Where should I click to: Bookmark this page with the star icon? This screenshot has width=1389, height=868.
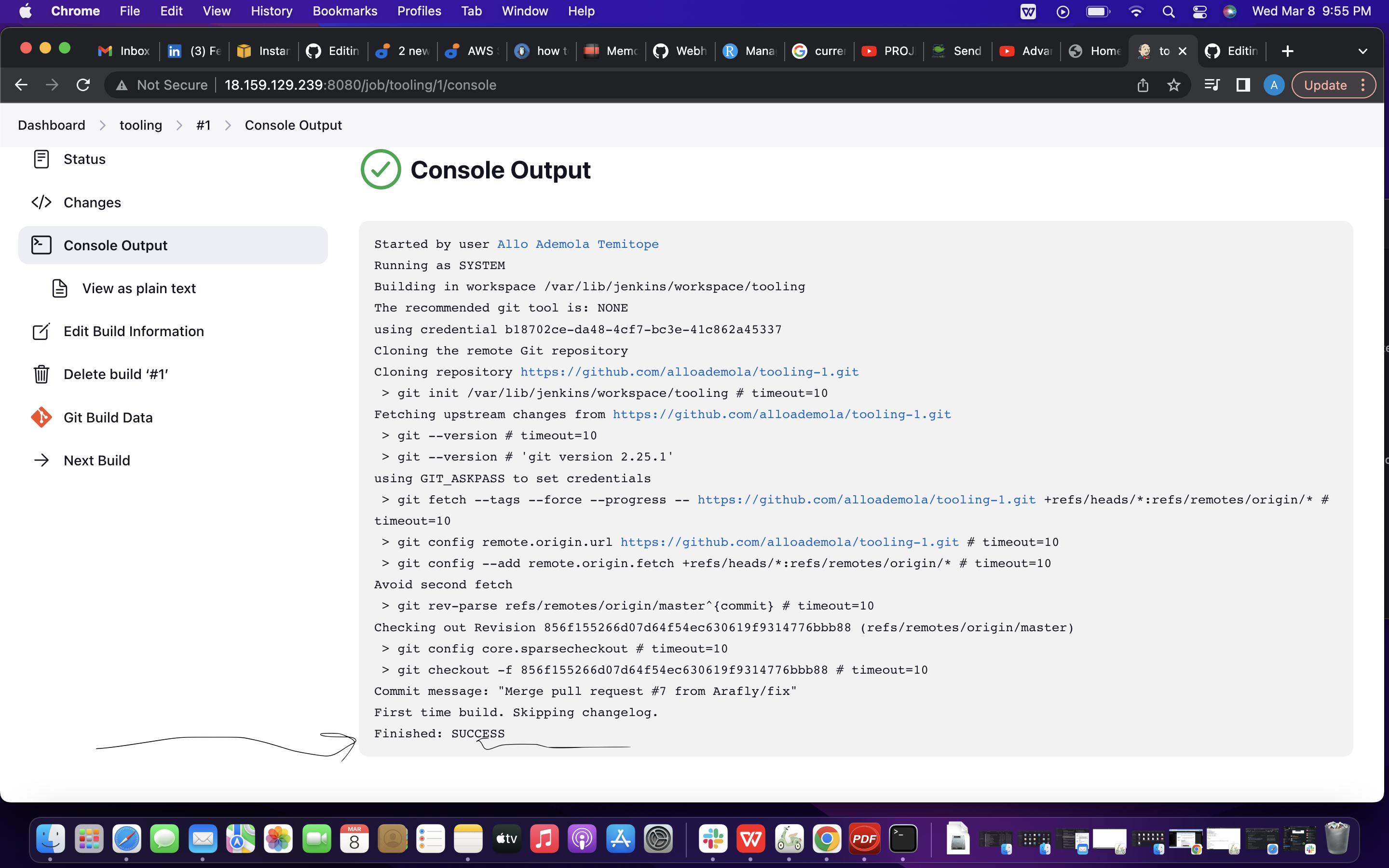1174,85
